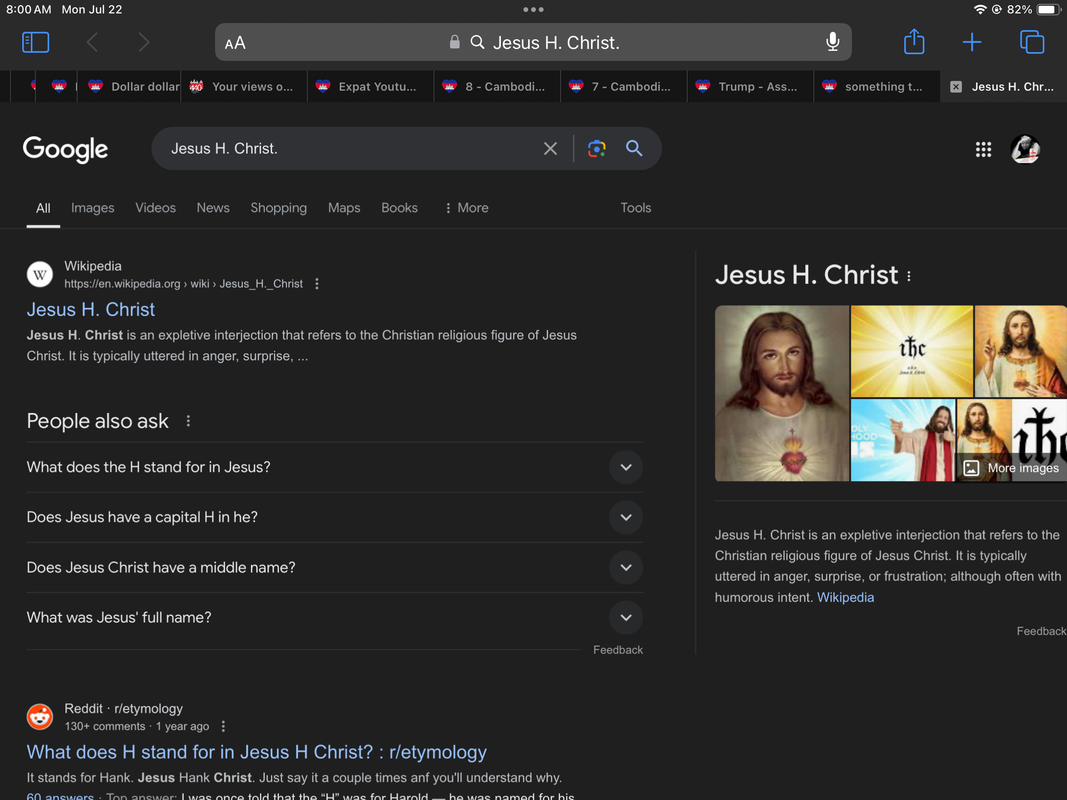Switch to the Books tab
Viewport: 1067px width, 800px height.
click(399, 207)
